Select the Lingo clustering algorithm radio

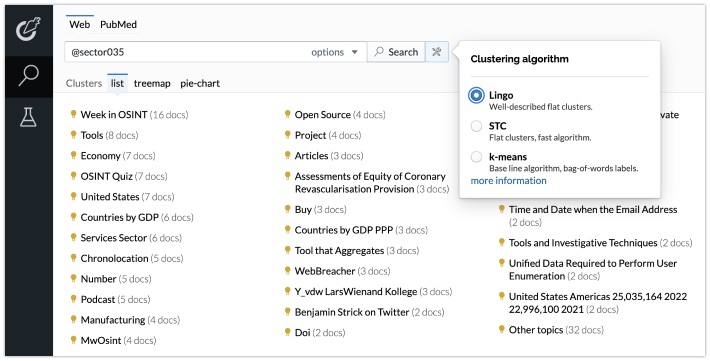476,95
